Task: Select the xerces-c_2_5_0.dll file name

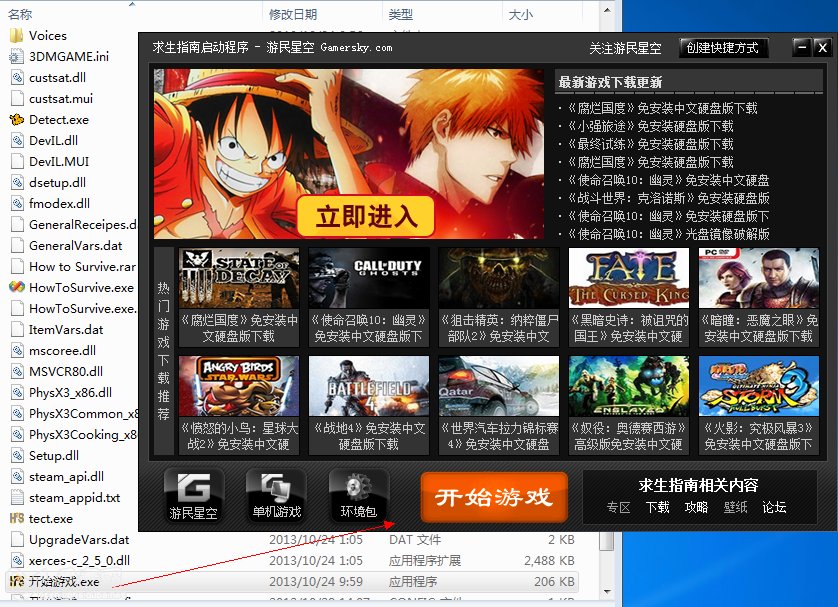Action: (80, 561)
